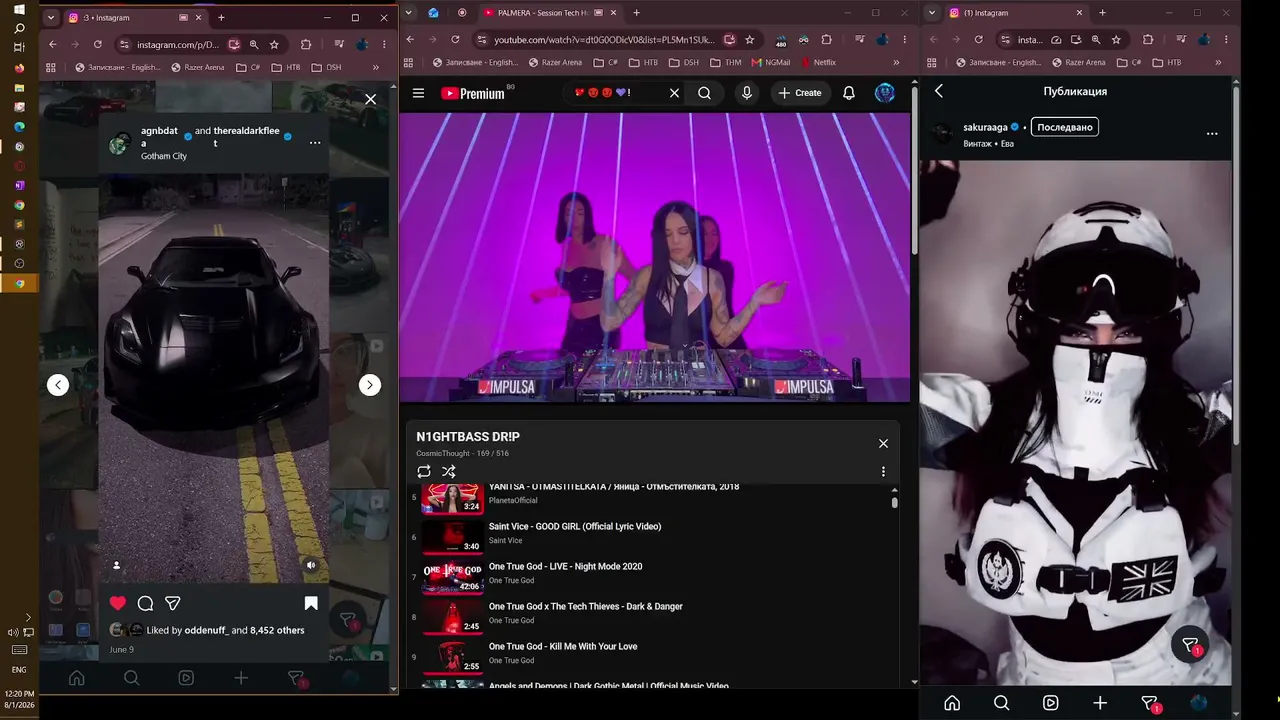Open the Dark & Danger video thumbnail
The width and height of the screenshot is (1280, 720).
click(x=452, y=617)
